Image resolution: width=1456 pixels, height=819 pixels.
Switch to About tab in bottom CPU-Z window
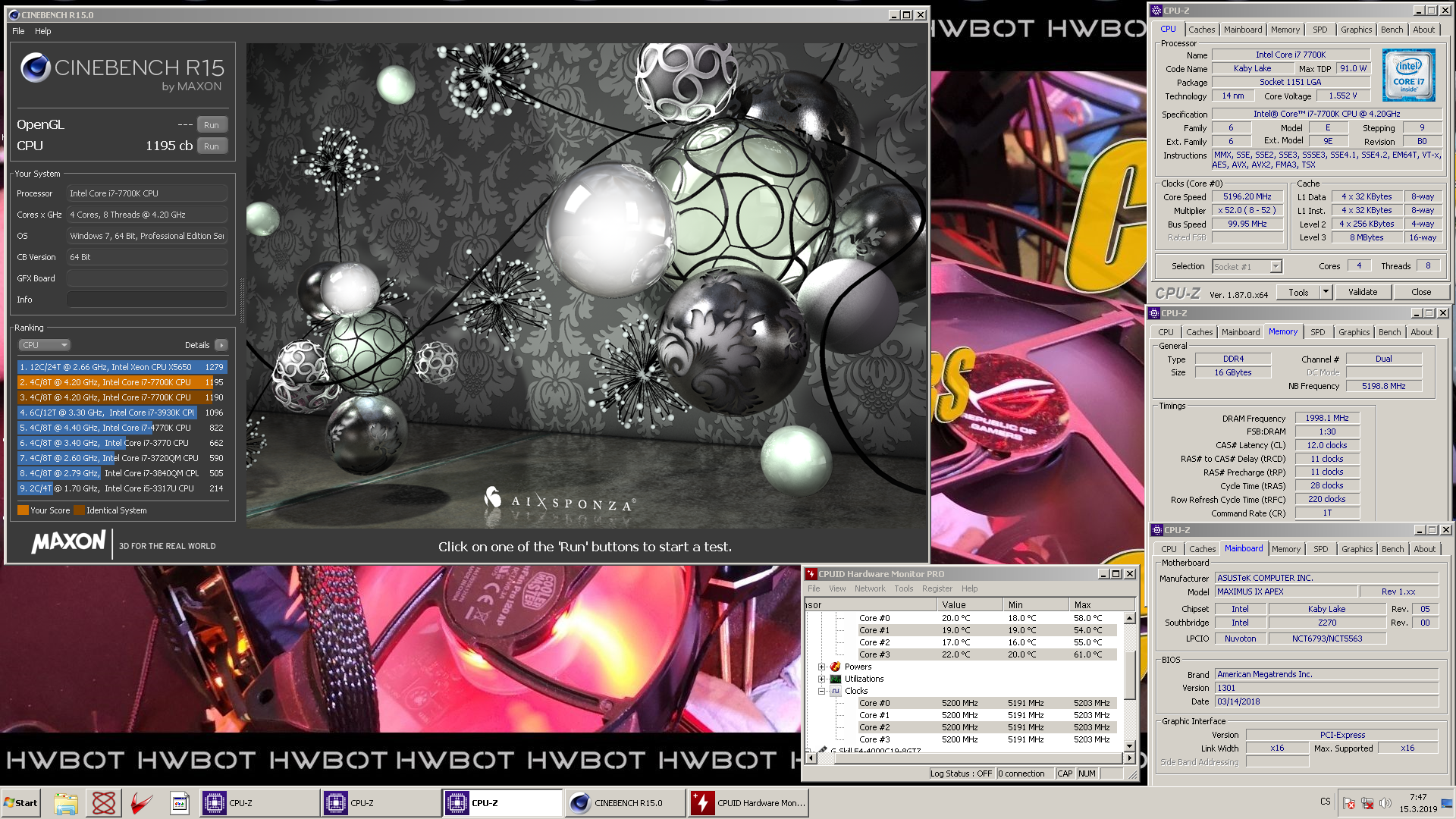[1424, 549]
